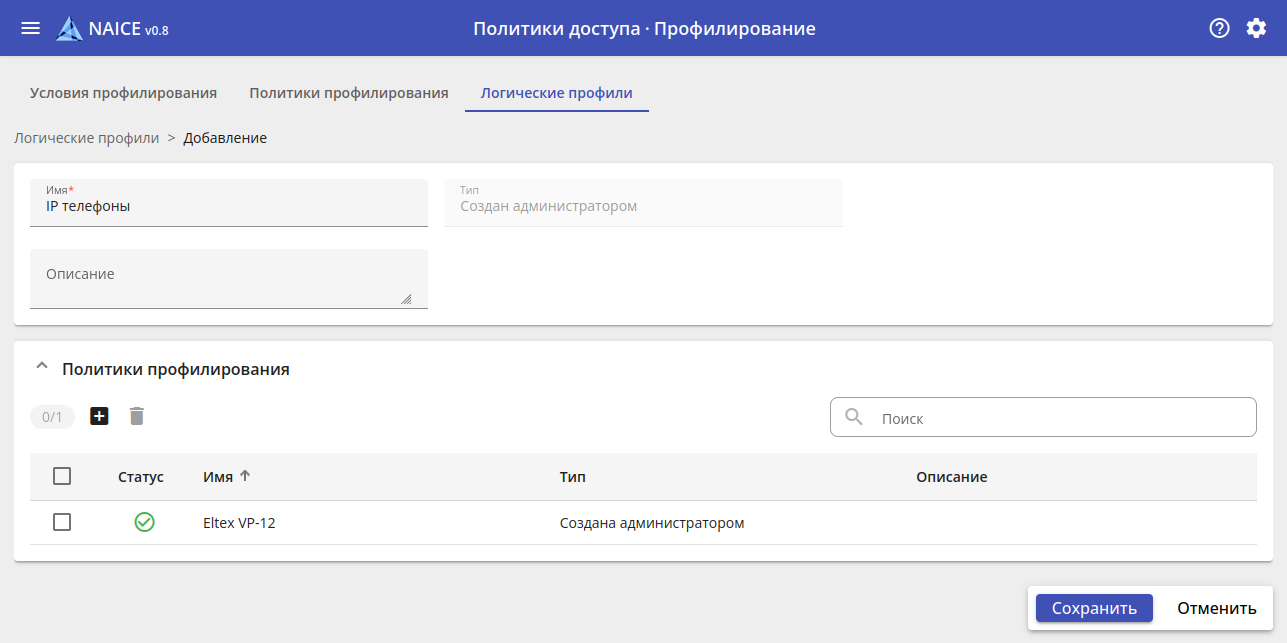Click the delete trash icon
This screenshot has width=1287, height=643.
137,416
